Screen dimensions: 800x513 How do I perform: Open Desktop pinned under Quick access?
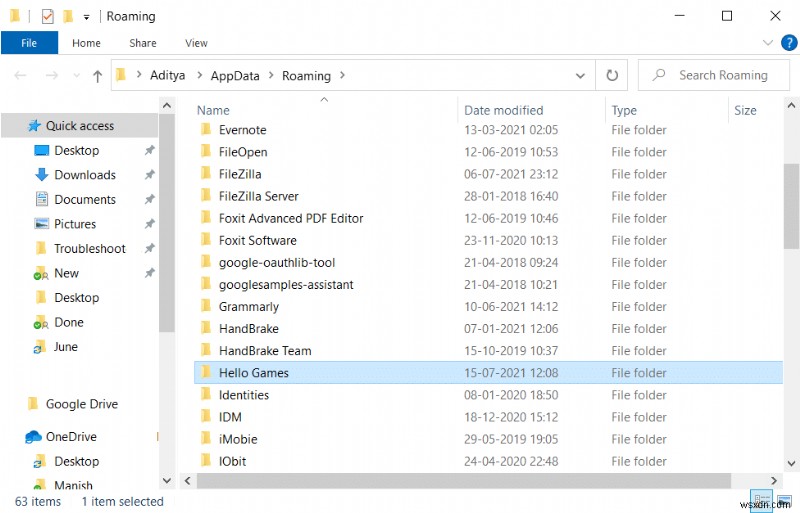pos(77,151)
